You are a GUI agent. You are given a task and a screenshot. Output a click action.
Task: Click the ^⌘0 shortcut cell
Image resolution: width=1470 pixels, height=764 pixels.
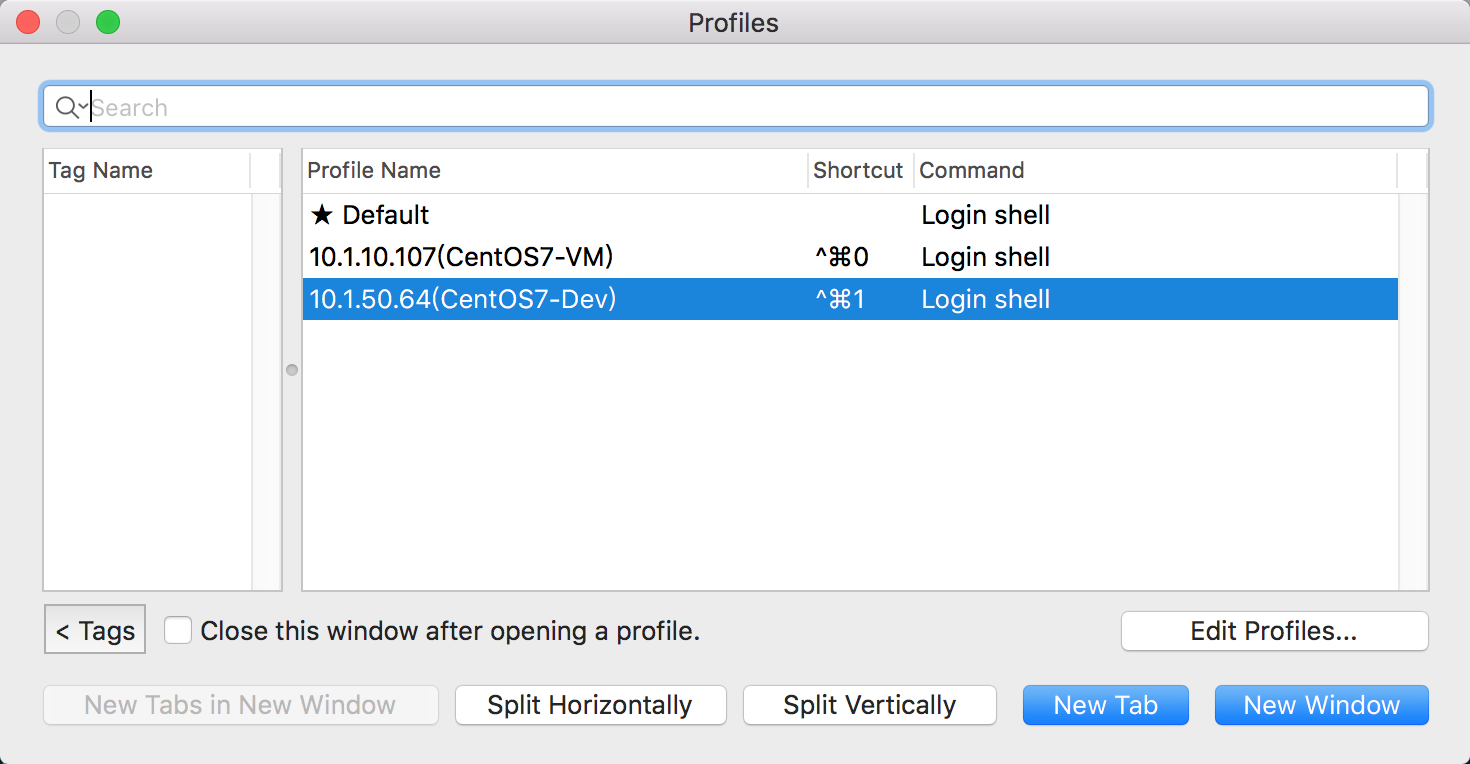click(x=842, y=257)
